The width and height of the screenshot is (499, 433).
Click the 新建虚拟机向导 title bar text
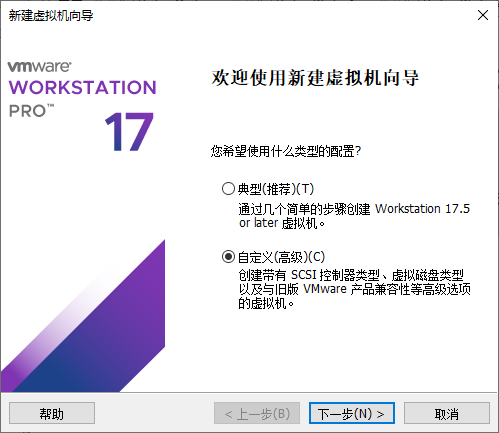coord(51,15)
